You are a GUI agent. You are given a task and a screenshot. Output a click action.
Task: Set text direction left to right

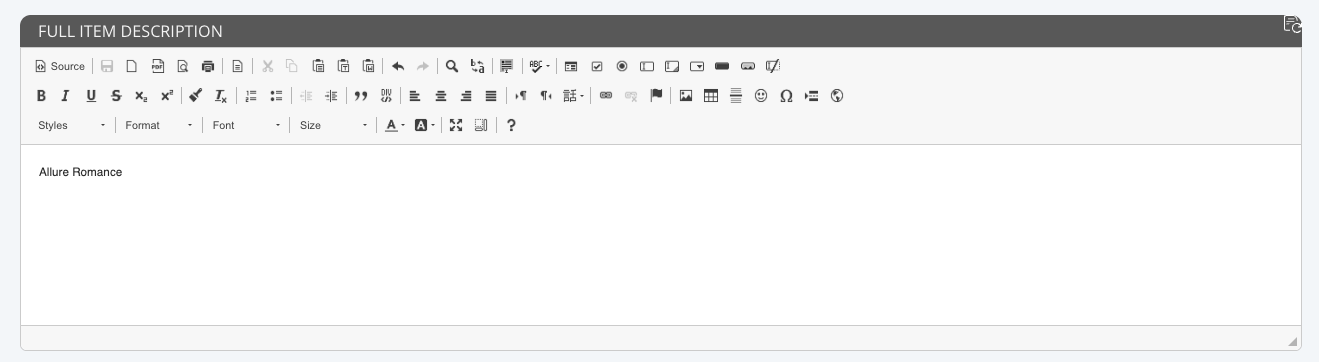[x=520, y=96]
